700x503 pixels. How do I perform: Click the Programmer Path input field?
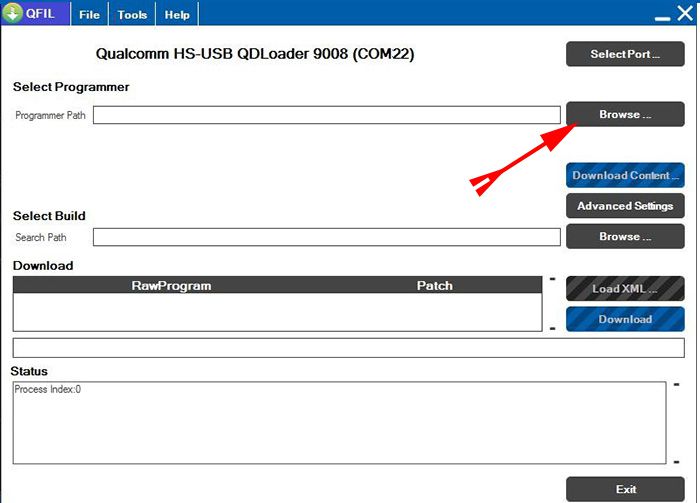(327, 115)
